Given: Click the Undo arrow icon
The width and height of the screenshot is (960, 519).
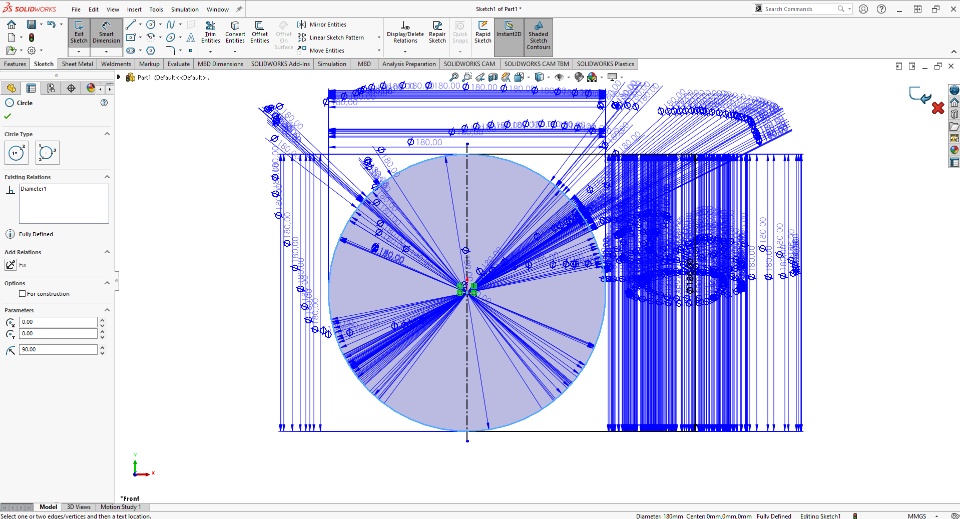Looking at the screenshot, I should 51,24.
